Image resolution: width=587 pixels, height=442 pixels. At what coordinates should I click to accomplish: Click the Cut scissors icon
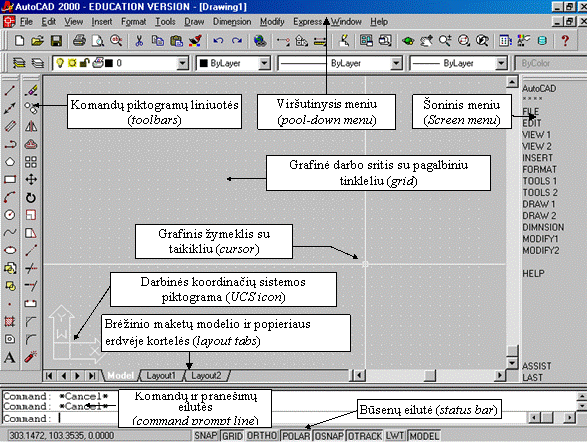(x=139, y=40)
